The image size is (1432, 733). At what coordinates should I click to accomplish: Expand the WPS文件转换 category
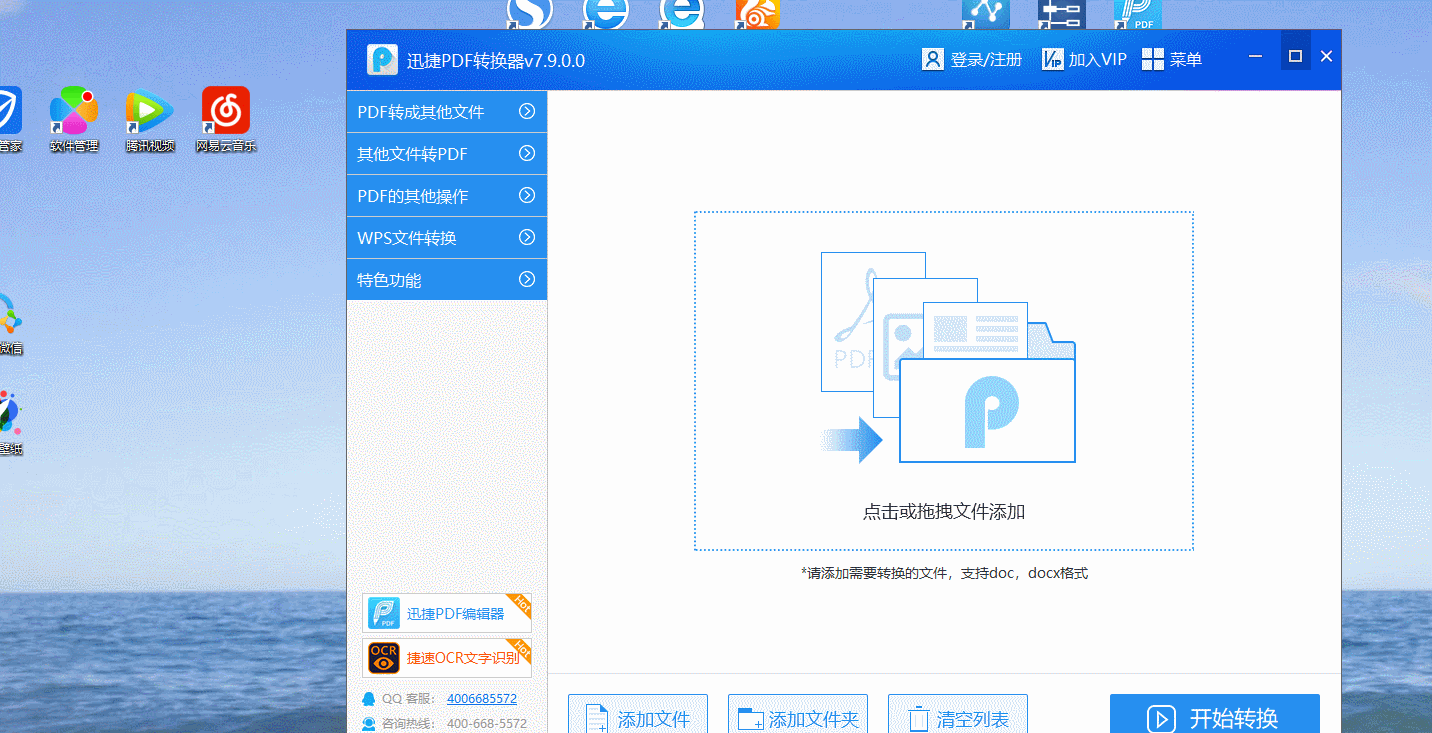tap(447, 238)
